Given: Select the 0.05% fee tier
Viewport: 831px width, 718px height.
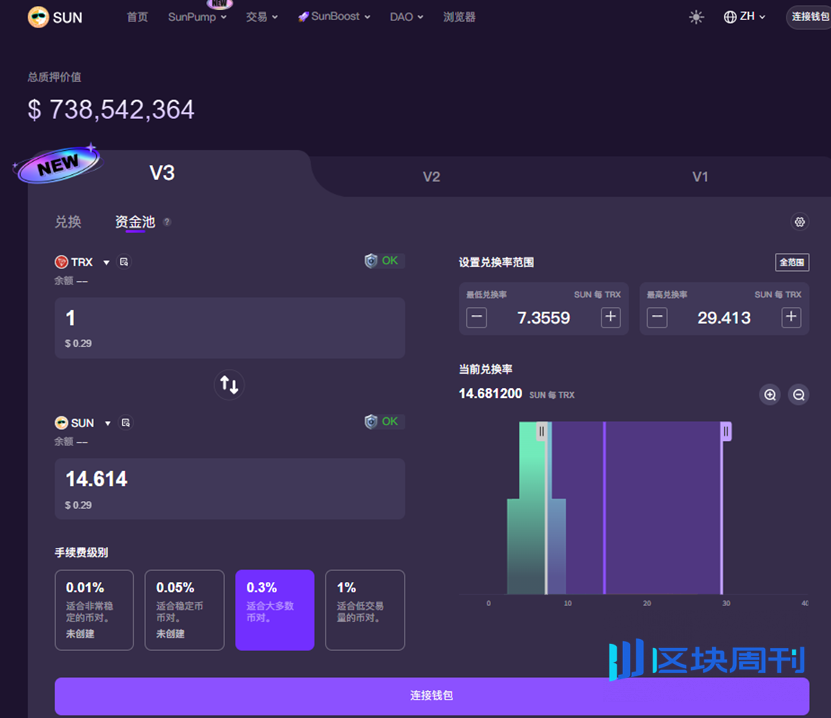Looking at the screenshot, I should (184, 610).
